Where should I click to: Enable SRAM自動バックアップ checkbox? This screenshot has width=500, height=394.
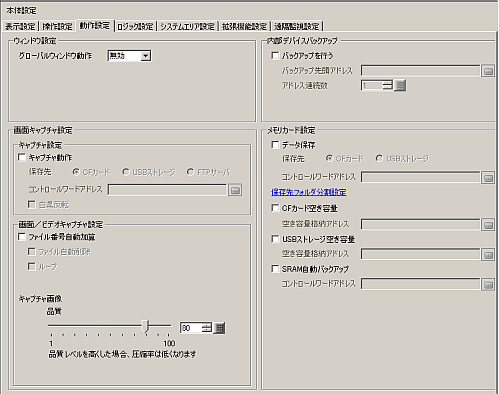point(275,269)
